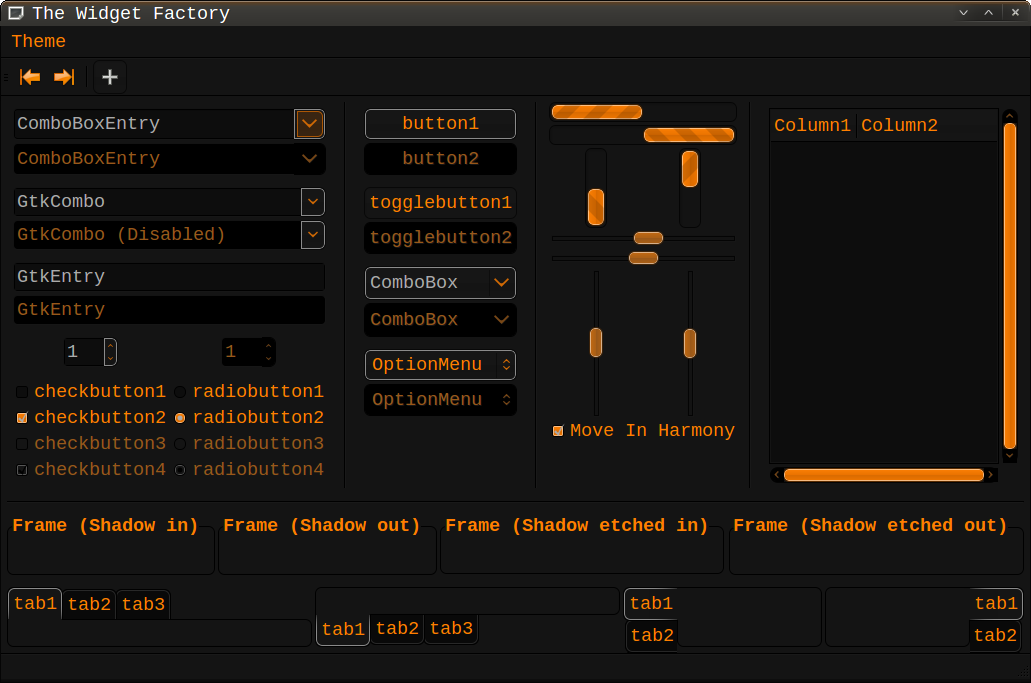The image size is (1031, 683).
Task: Click the Frame (Shadow etched out) label
Action: [870, 526]
